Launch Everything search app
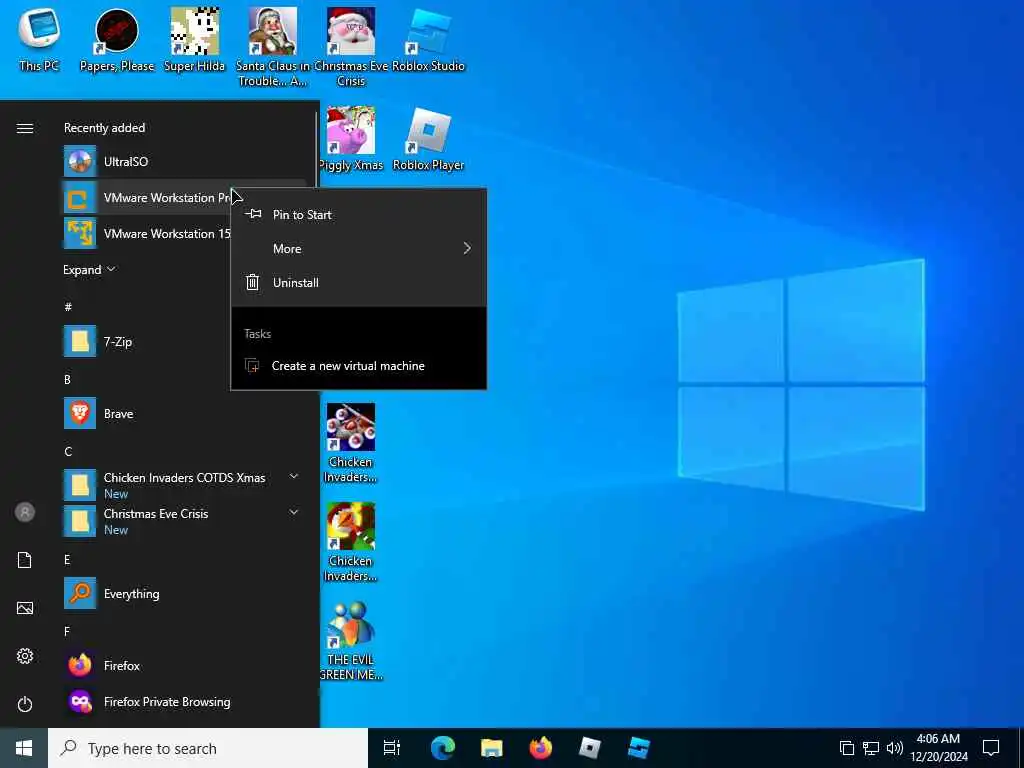The height and width of the screenshot is (768, 1024). (184, 594)
